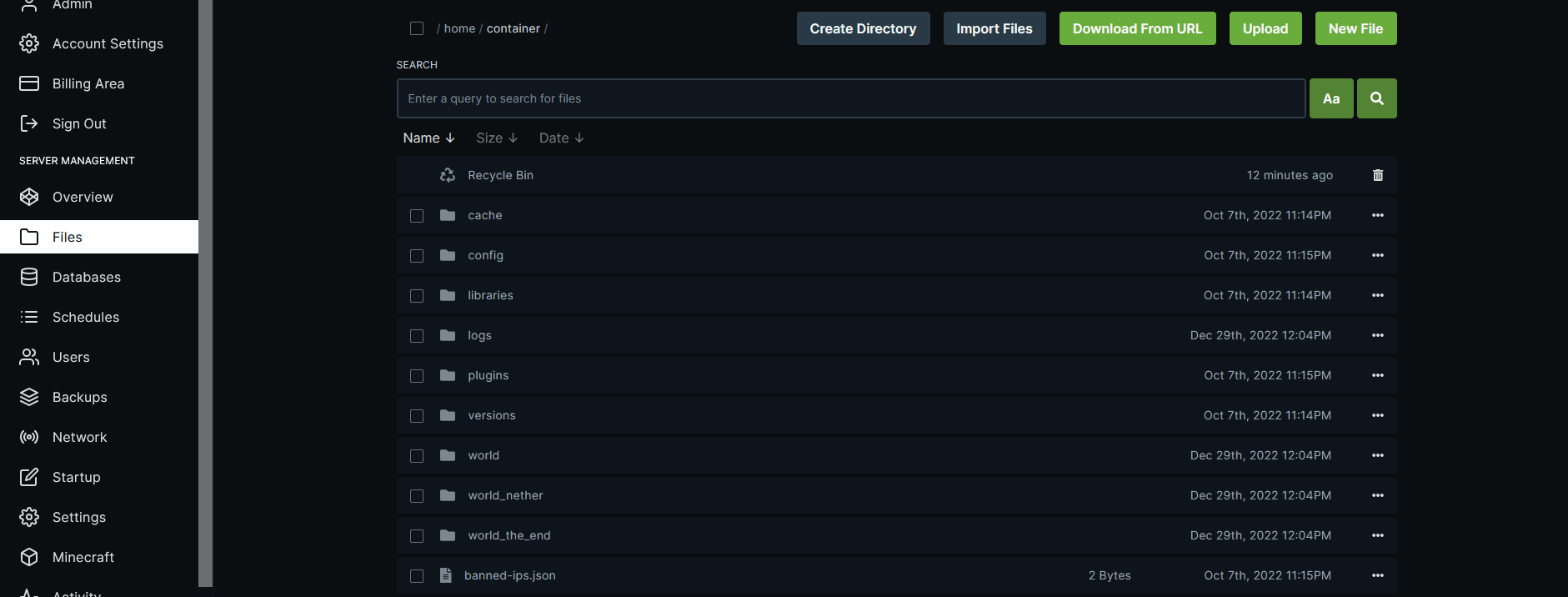
Task: Click the banned-ips.json file icon
Action: click(446, 575)
